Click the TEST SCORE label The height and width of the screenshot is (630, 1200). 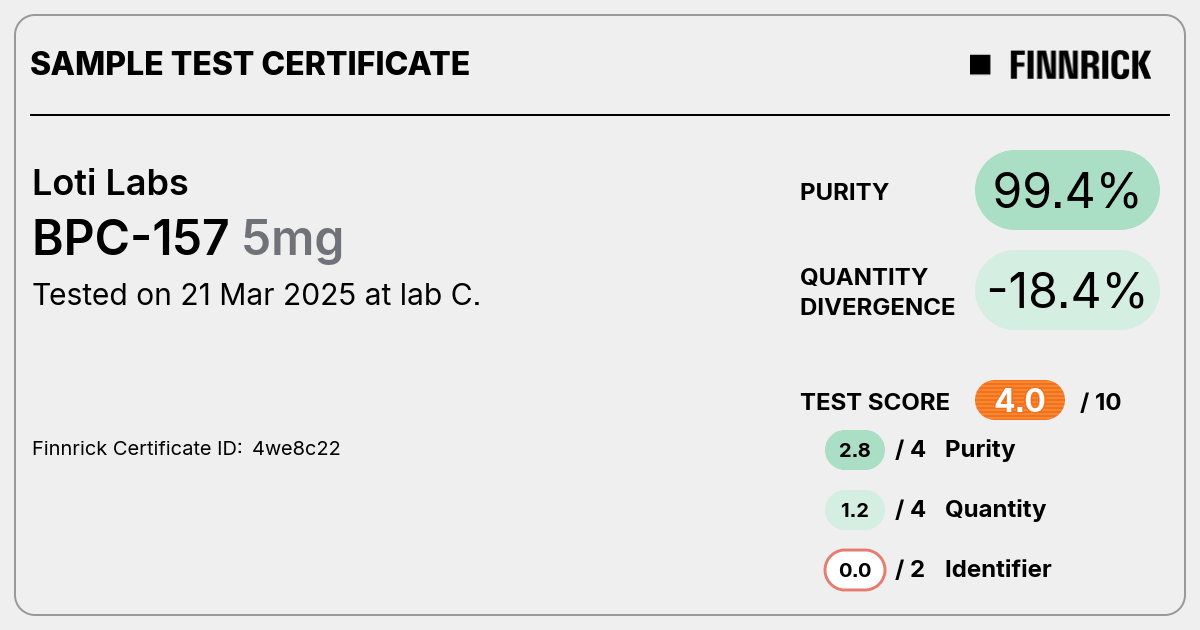click(875, 402)
